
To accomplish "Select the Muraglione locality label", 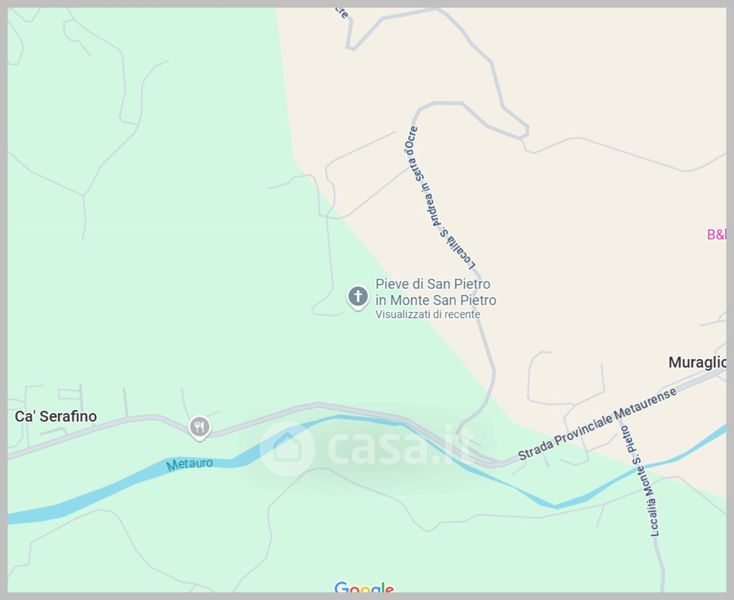I will pos(697,362).
